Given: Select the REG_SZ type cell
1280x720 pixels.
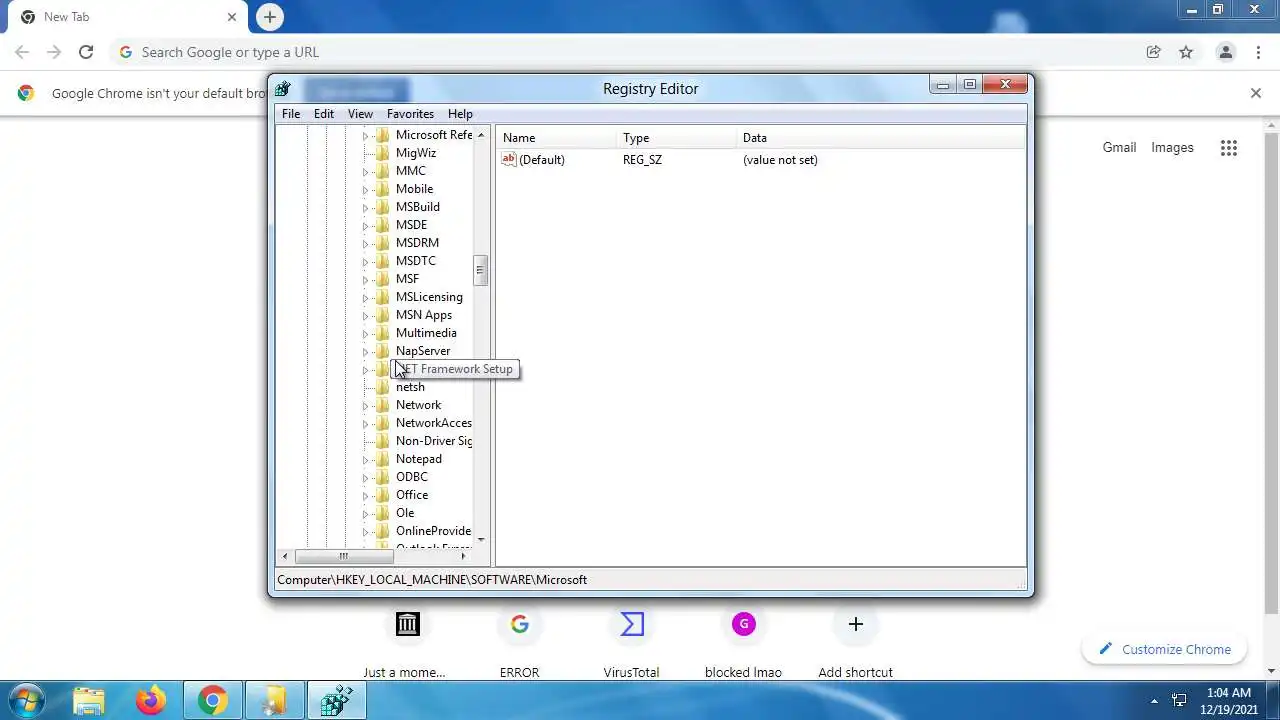Looking at the screenshot, I should click(642, 160).
